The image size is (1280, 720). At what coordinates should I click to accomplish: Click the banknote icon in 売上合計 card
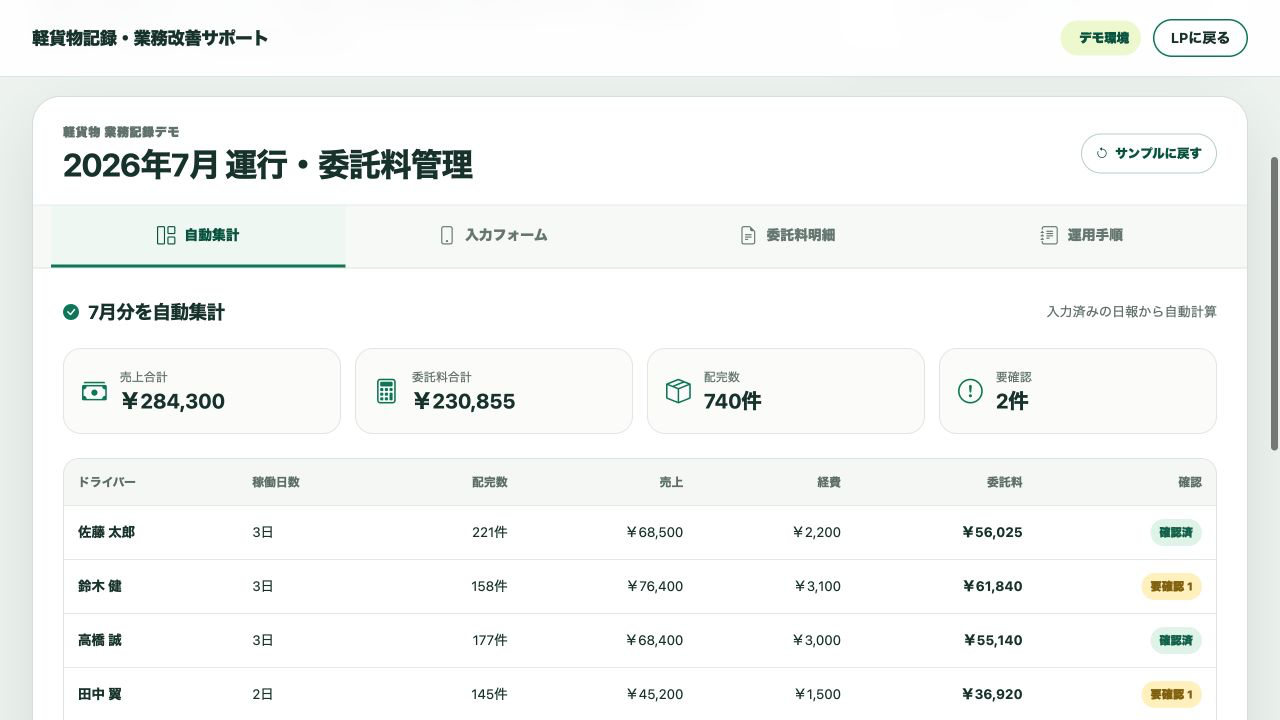(x=94, y=391)
